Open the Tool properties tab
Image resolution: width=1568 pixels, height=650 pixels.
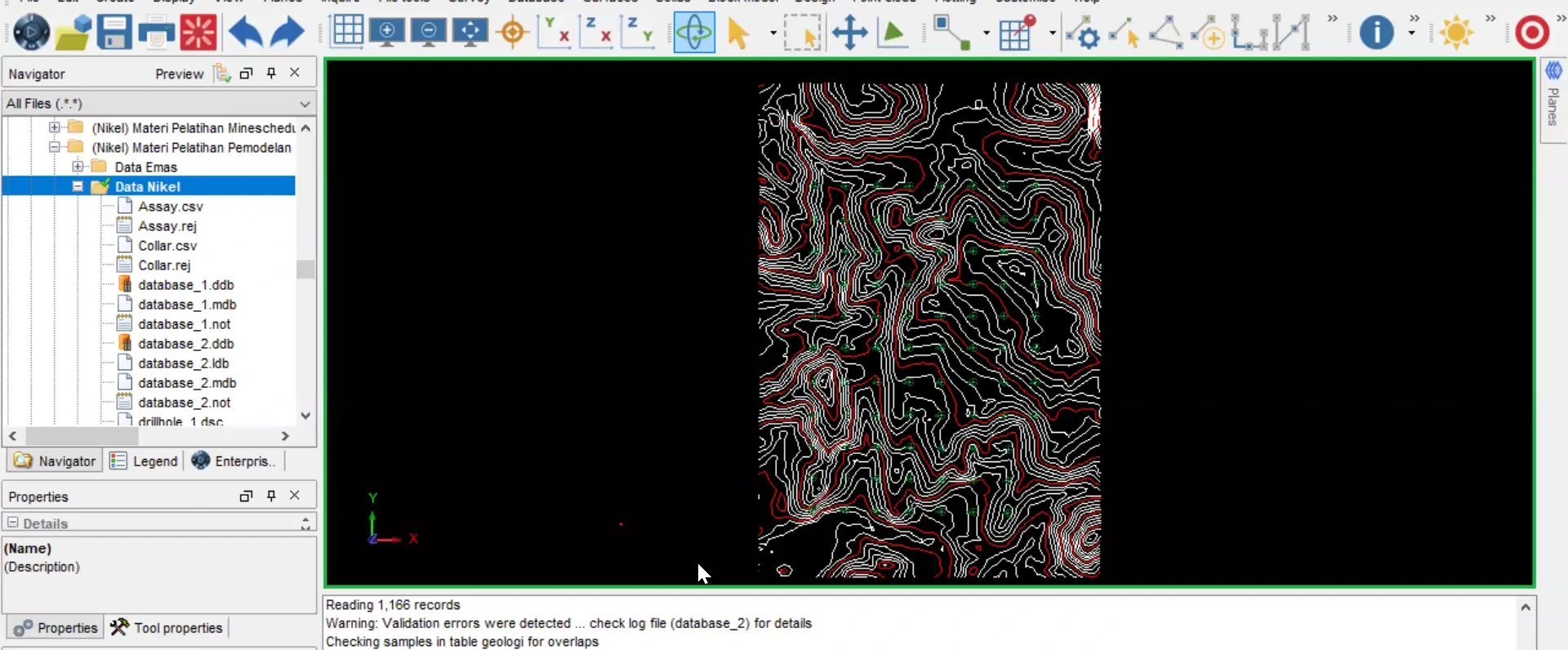point(167,627)
